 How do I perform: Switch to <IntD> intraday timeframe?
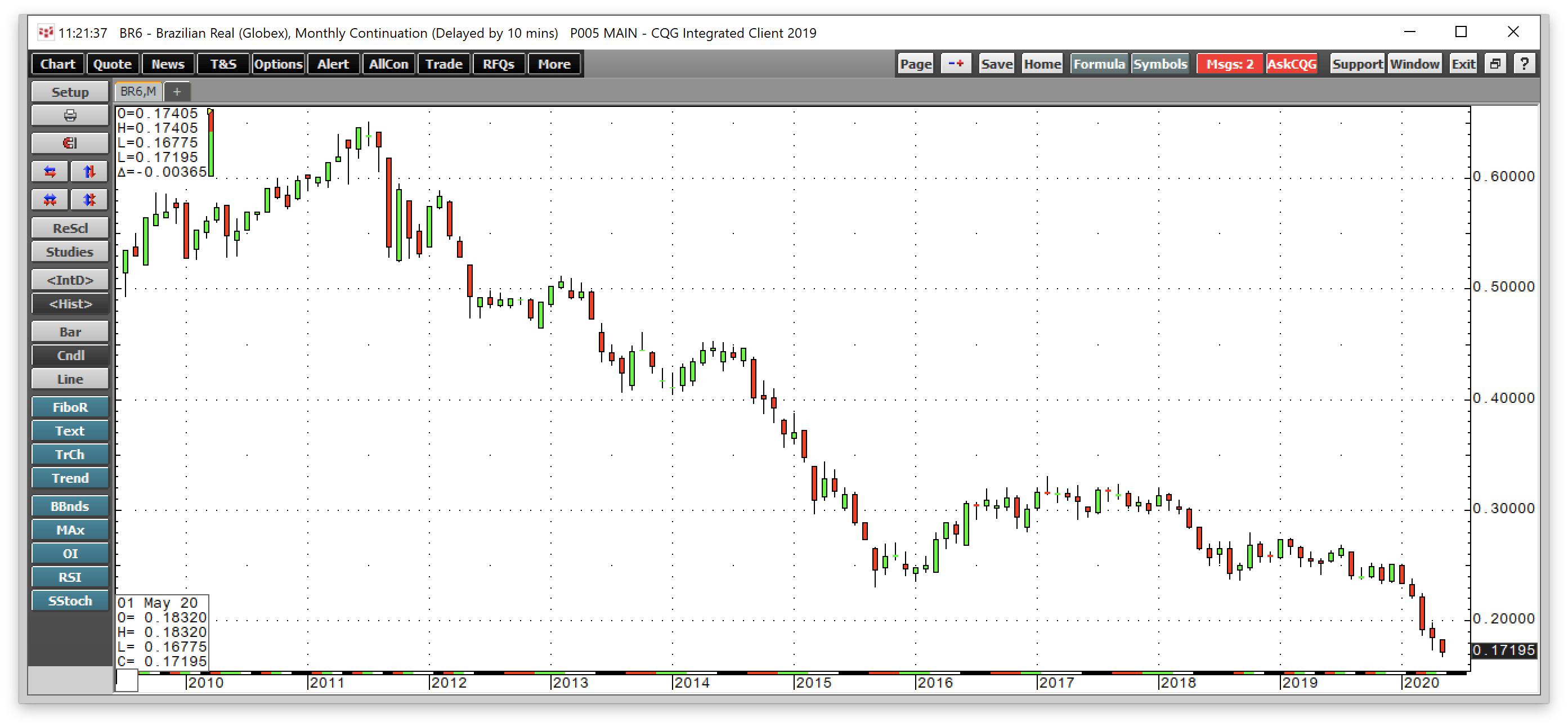tap(70, 280)
